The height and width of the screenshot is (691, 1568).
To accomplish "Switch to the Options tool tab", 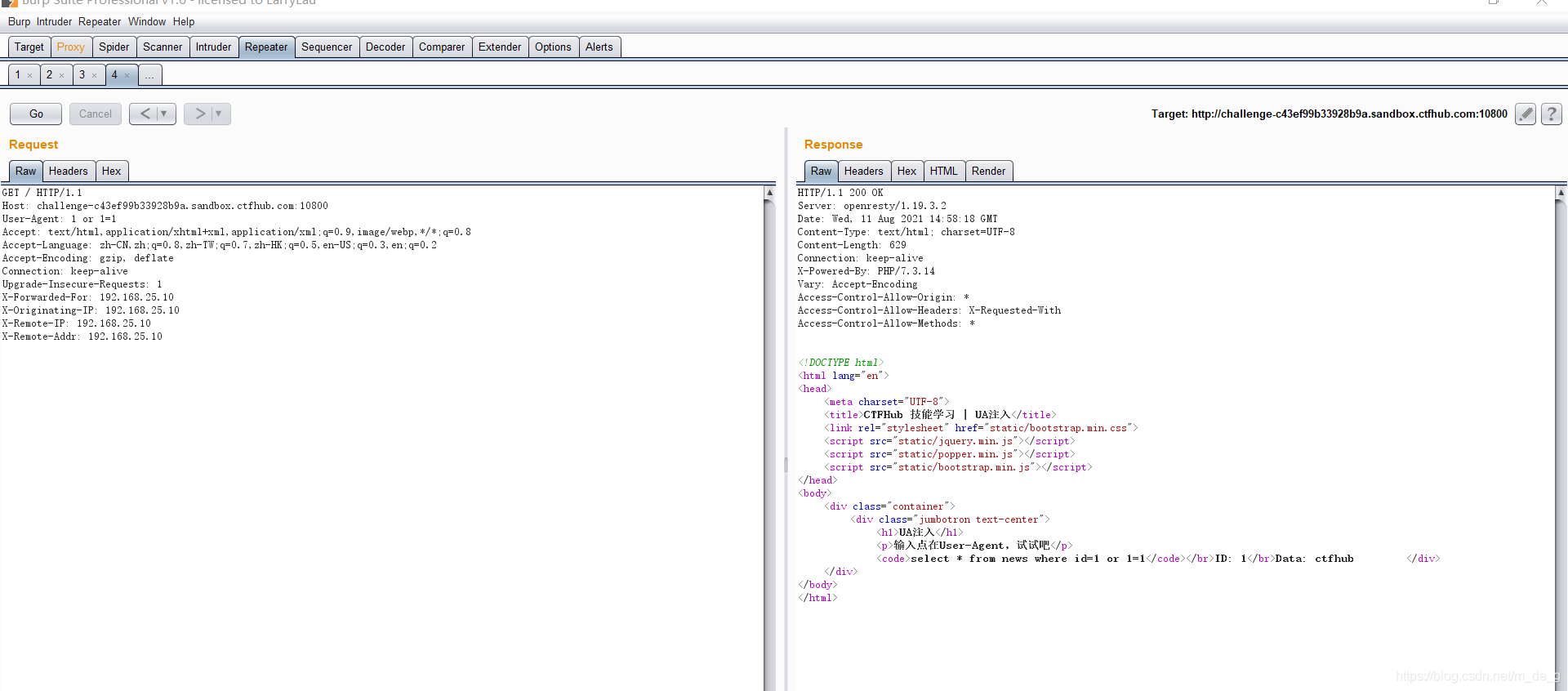I will (x=553, y=47).
